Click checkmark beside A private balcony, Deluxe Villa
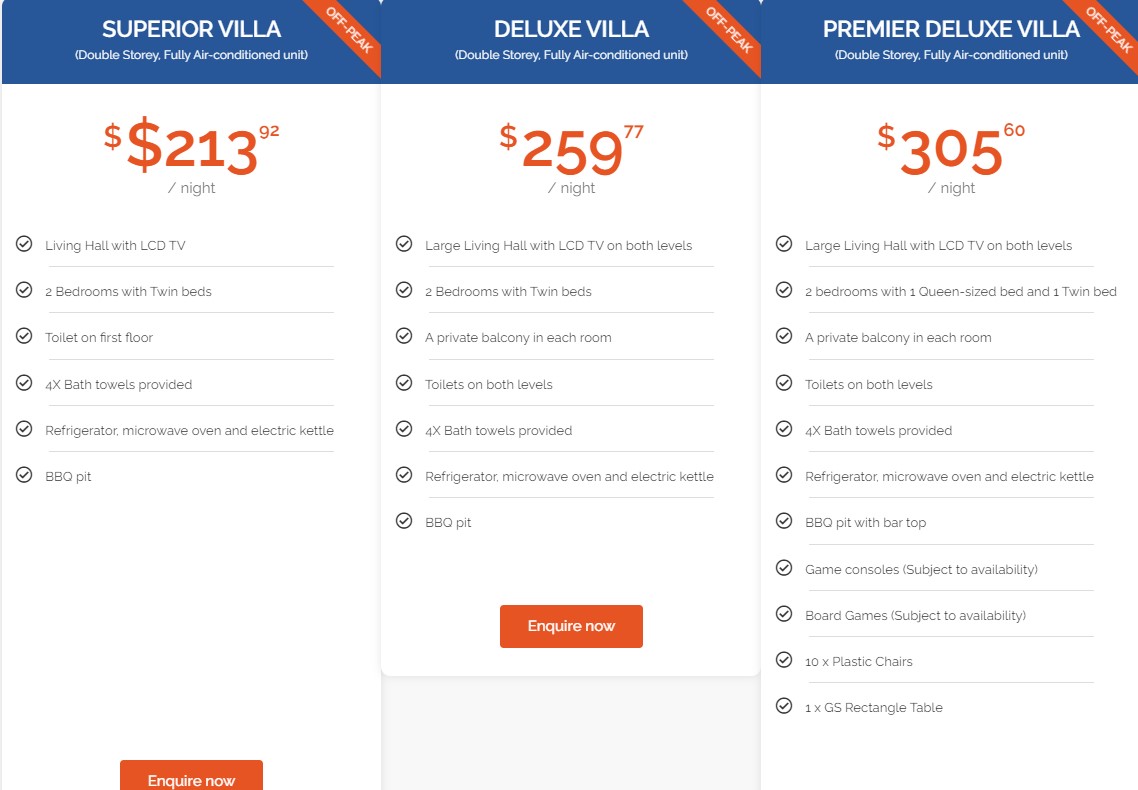 click(404, 336)
